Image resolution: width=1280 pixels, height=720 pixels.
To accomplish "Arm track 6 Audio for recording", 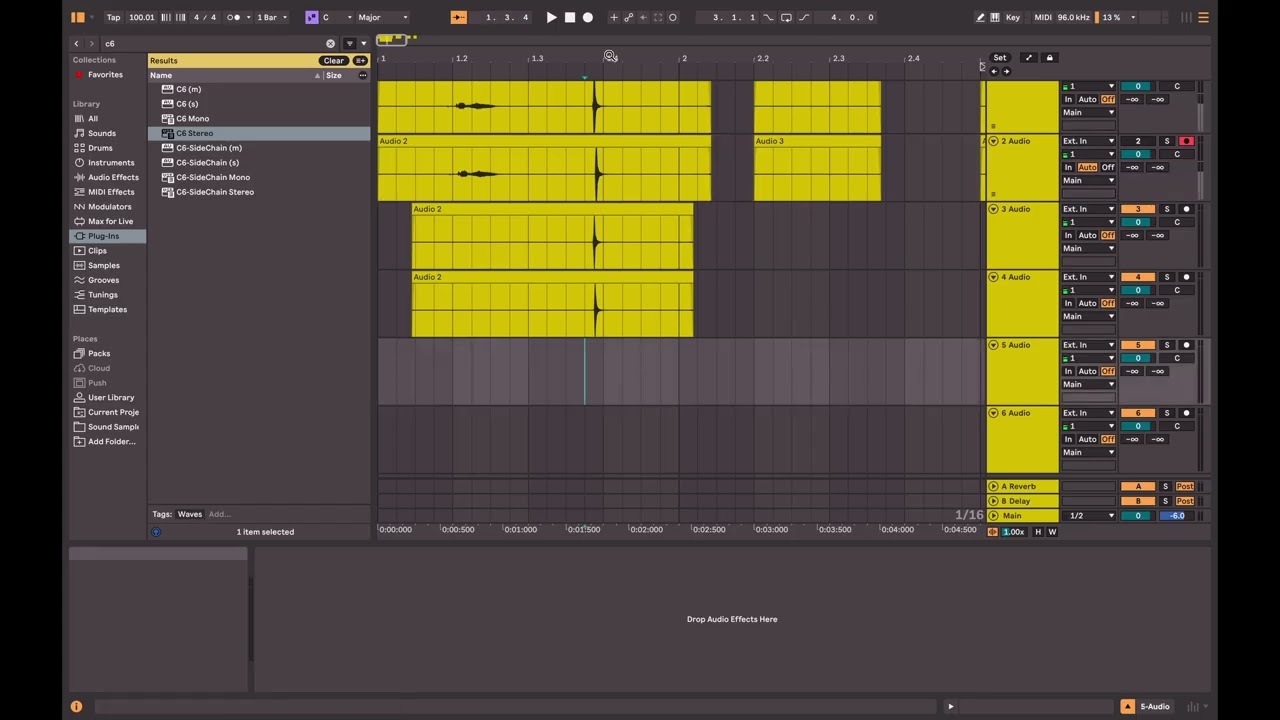I will [1186, 413].
